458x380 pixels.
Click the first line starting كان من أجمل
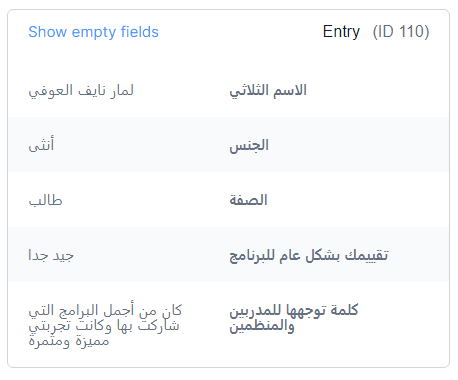pyautogui.click(x=105, y=310)
